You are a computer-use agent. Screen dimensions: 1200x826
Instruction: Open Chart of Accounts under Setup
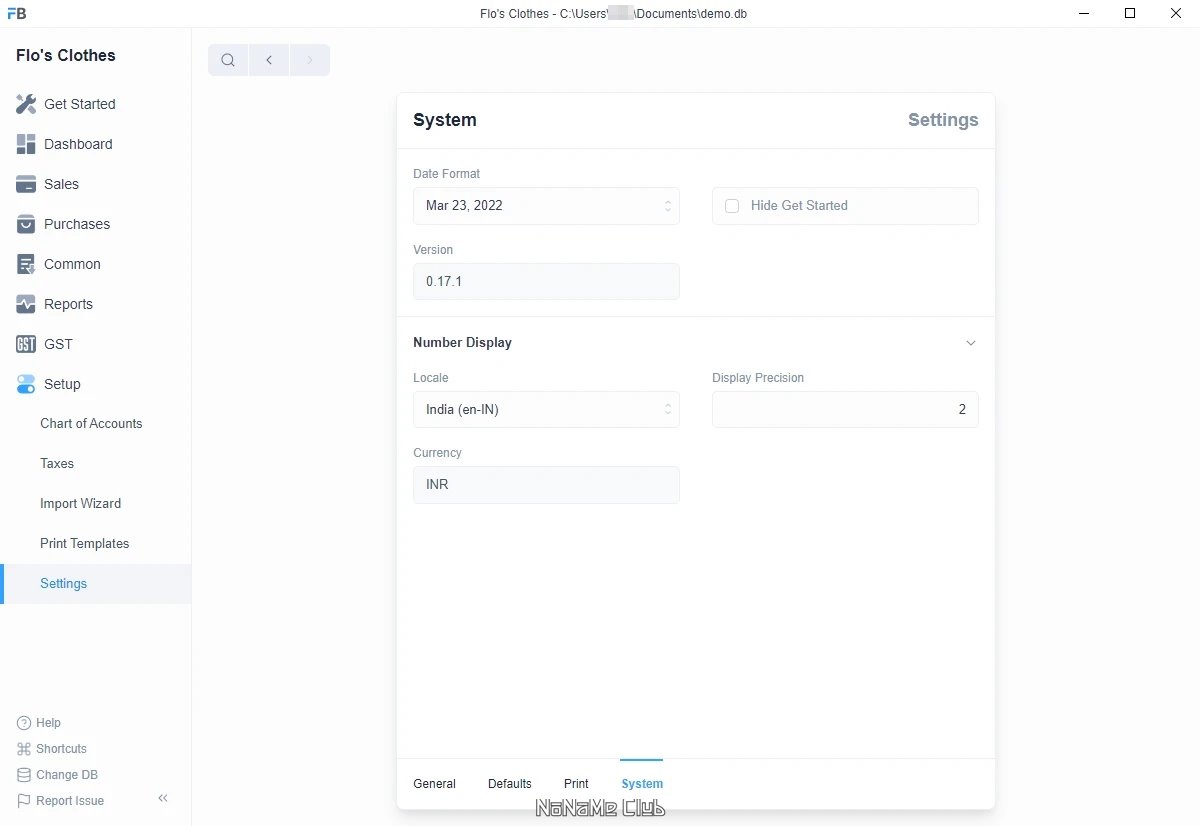point(91,424)
